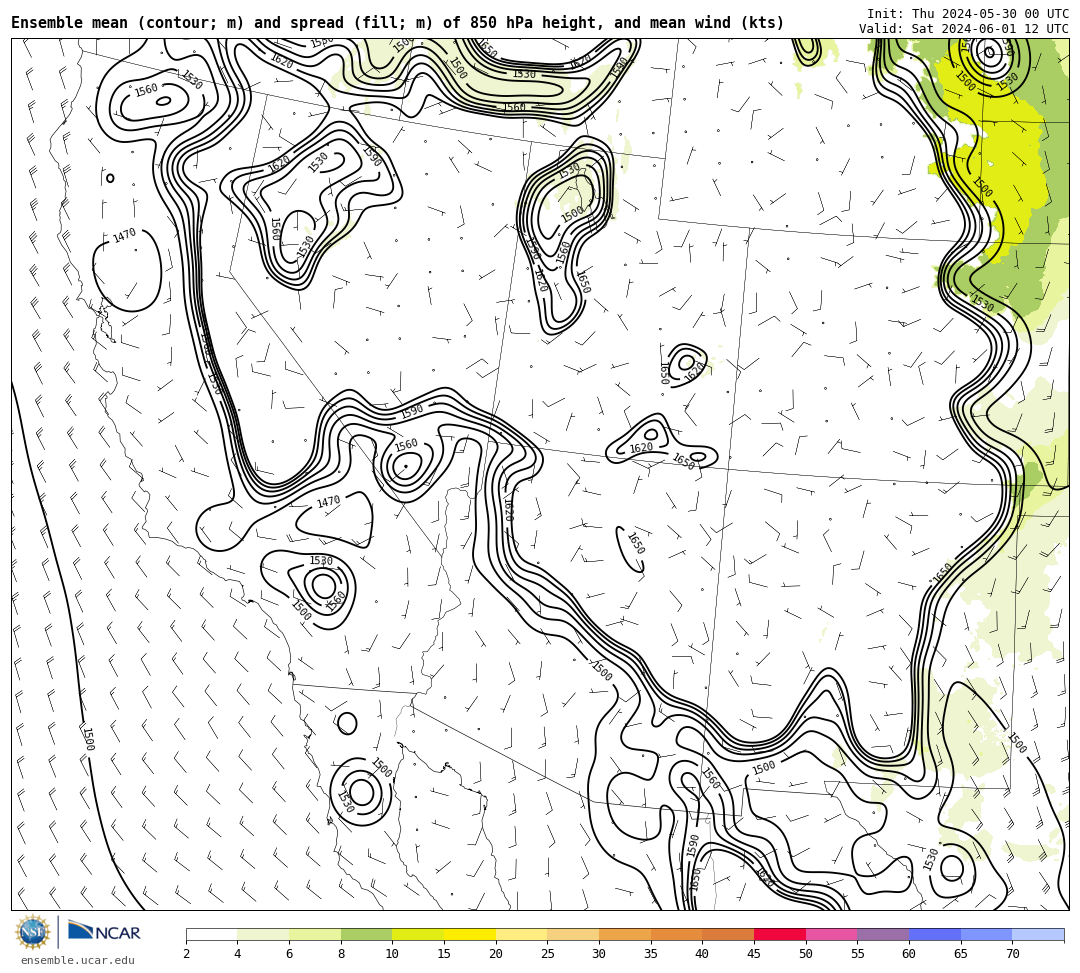The height and width of the screenshot is (973, 1080).
Task: Click the Init: Thu 2024-05-30 00 UTC text
Action: point(968,14)
